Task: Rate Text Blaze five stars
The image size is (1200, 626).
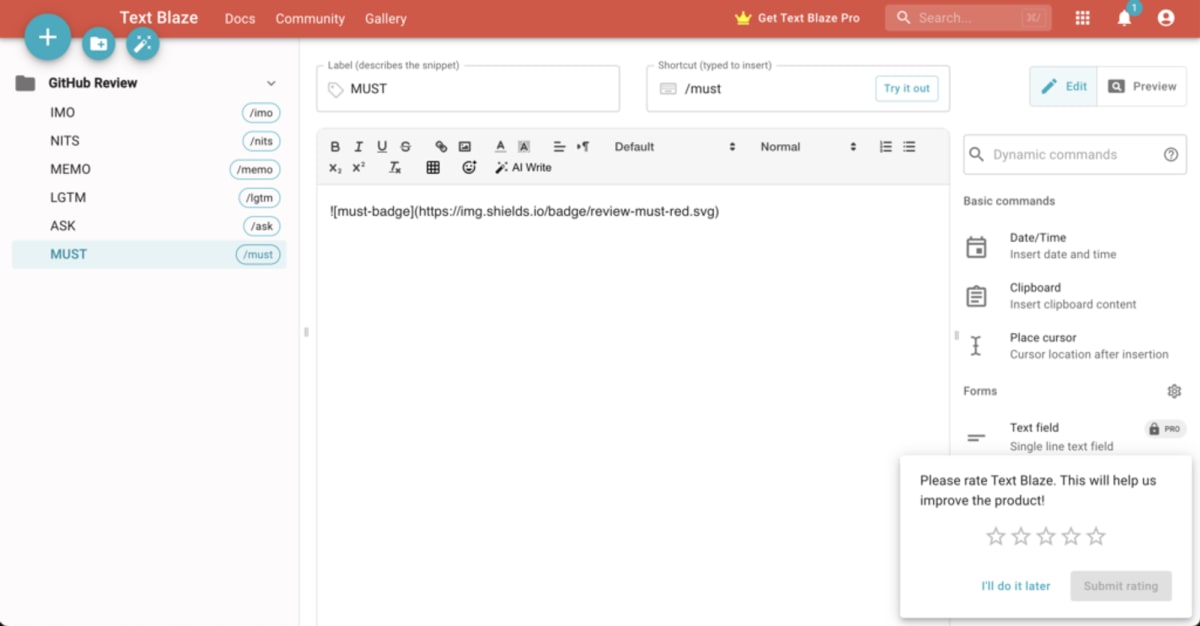Action: (1096, 537)
